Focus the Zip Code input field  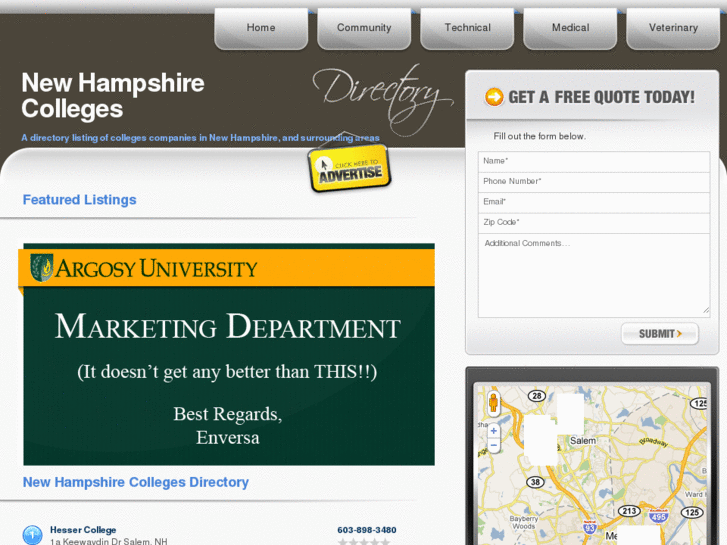pos(594,223)
